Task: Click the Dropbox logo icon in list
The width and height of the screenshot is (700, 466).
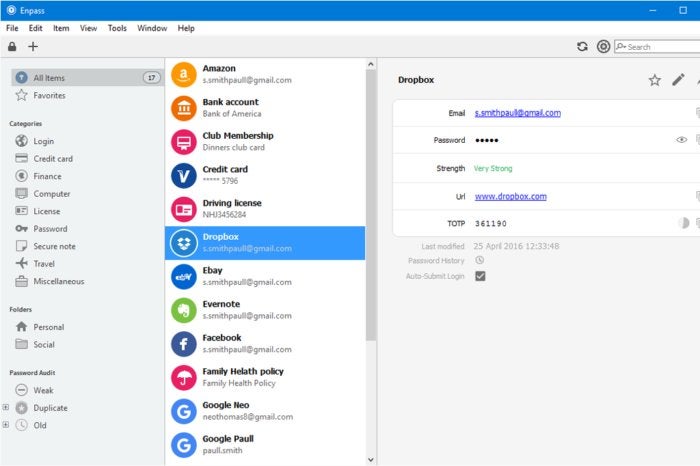Action: tap(183, 243)
